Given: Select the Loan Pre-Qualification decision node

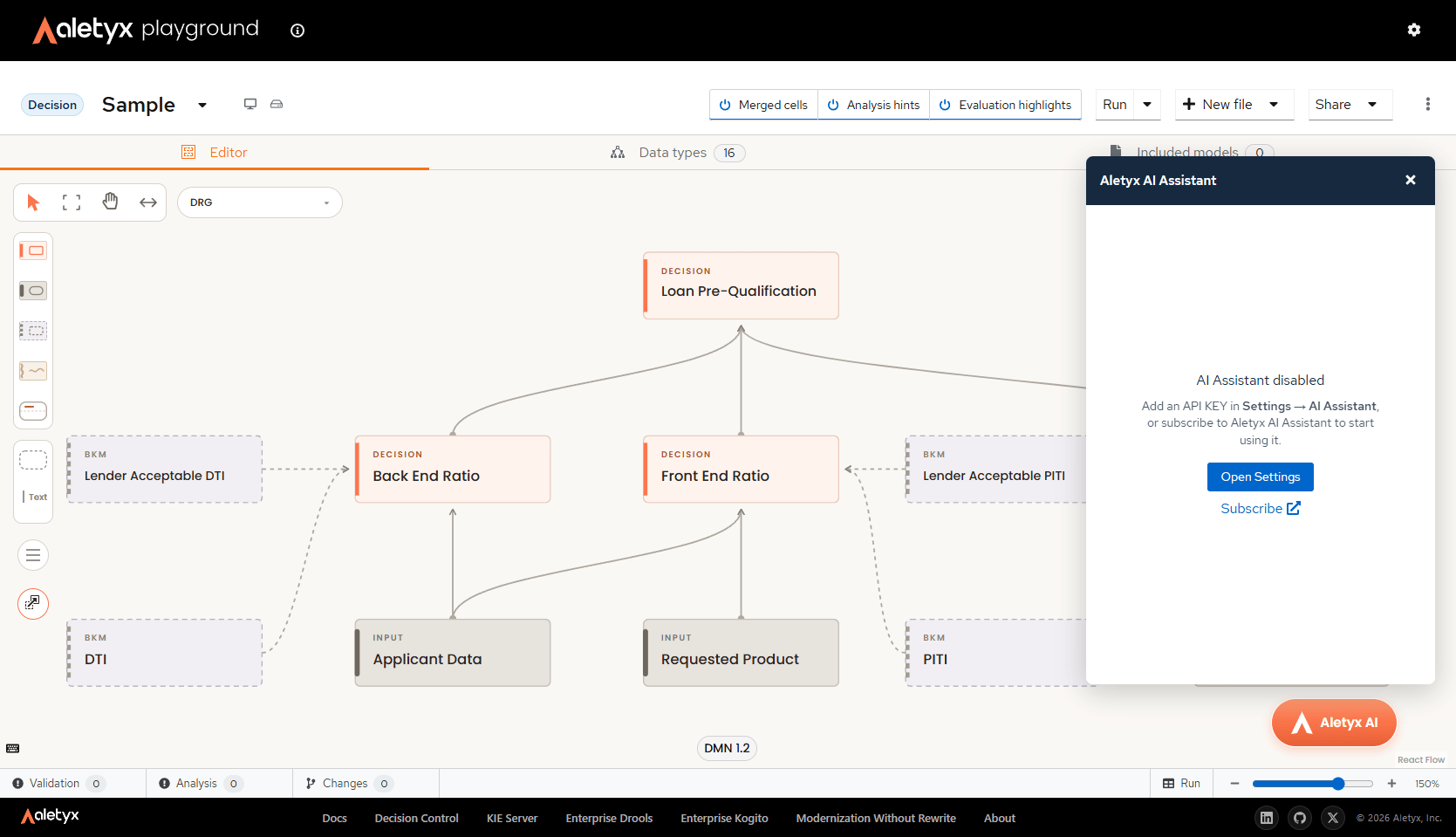Looking at the screenshot, I should pos(741,285).
